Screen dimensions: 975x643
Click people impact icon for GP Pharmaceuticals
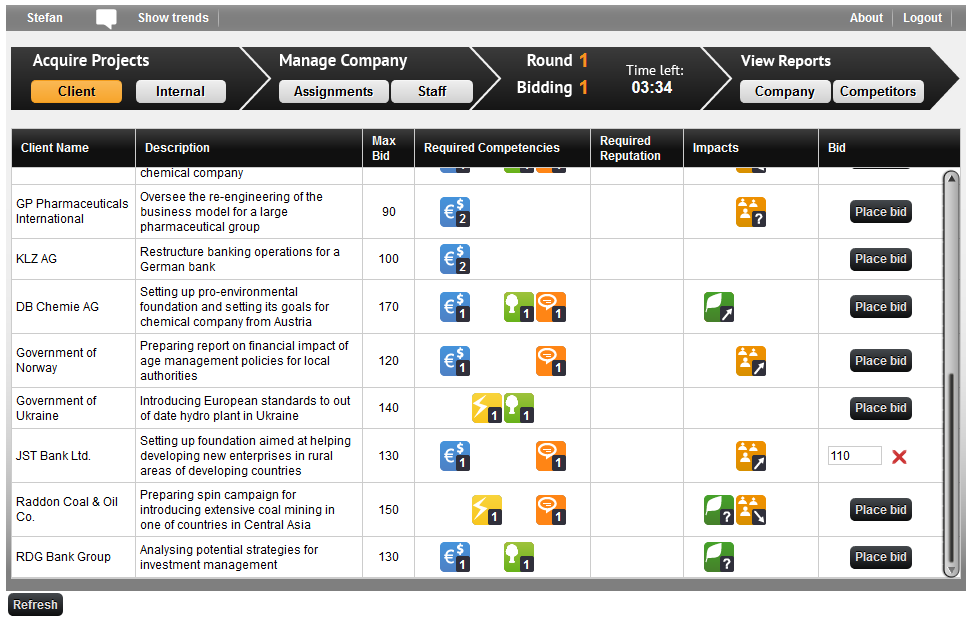[x=751, y=212]
